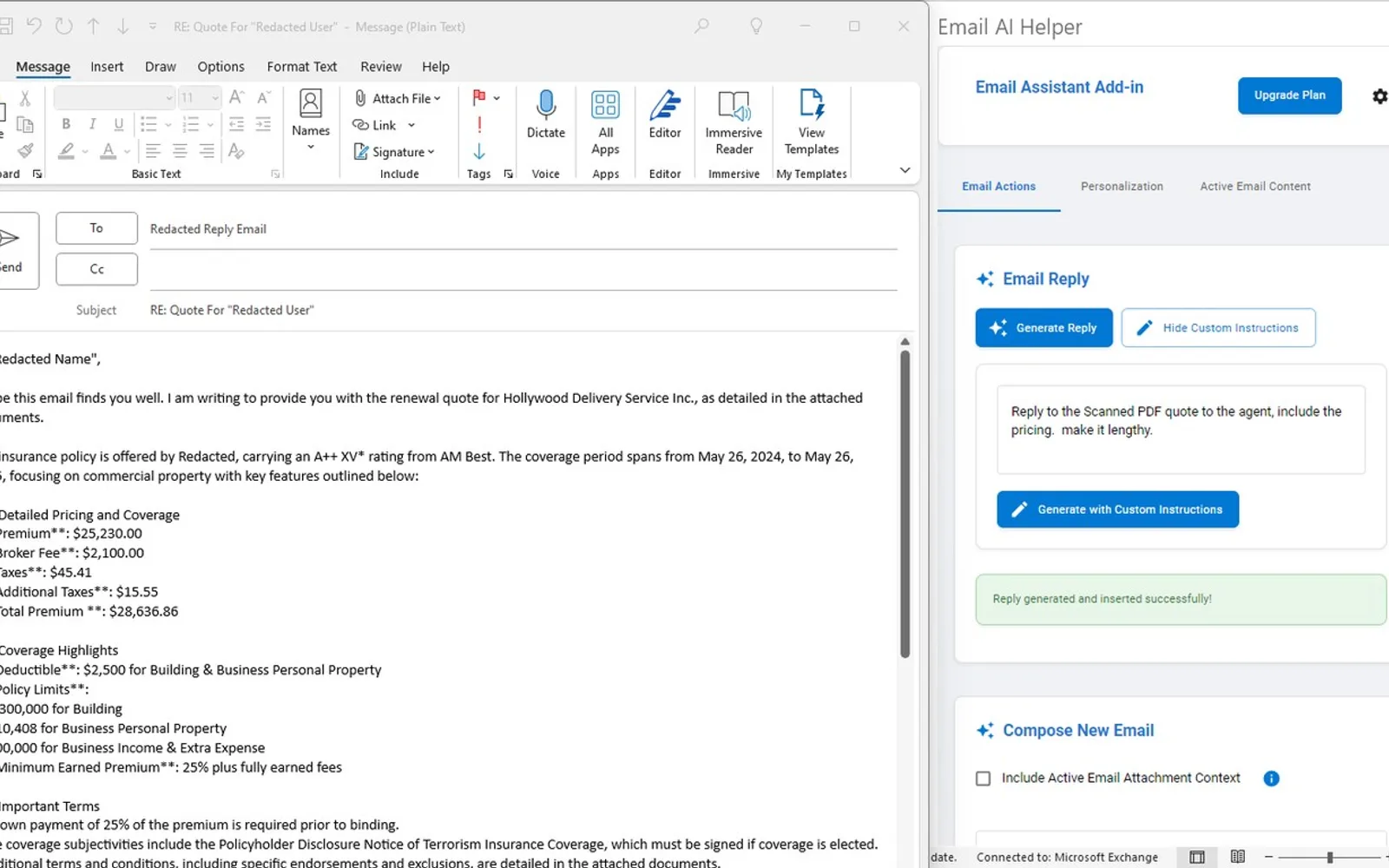
Task: Apply bold formatting
Action: (x=66, y=124)
